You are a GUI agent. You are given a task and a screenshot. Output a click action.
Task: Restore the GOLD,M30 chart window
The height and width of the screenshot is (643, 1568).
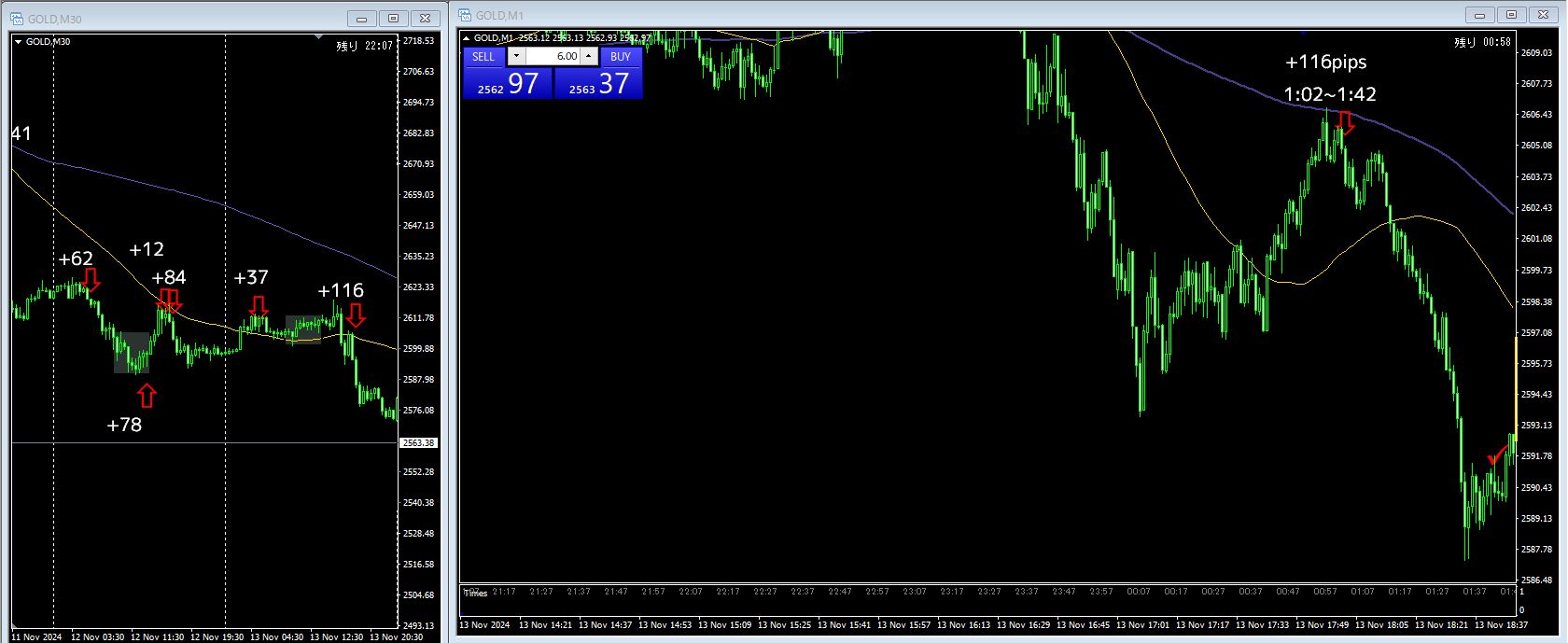(x=394, y=18)
